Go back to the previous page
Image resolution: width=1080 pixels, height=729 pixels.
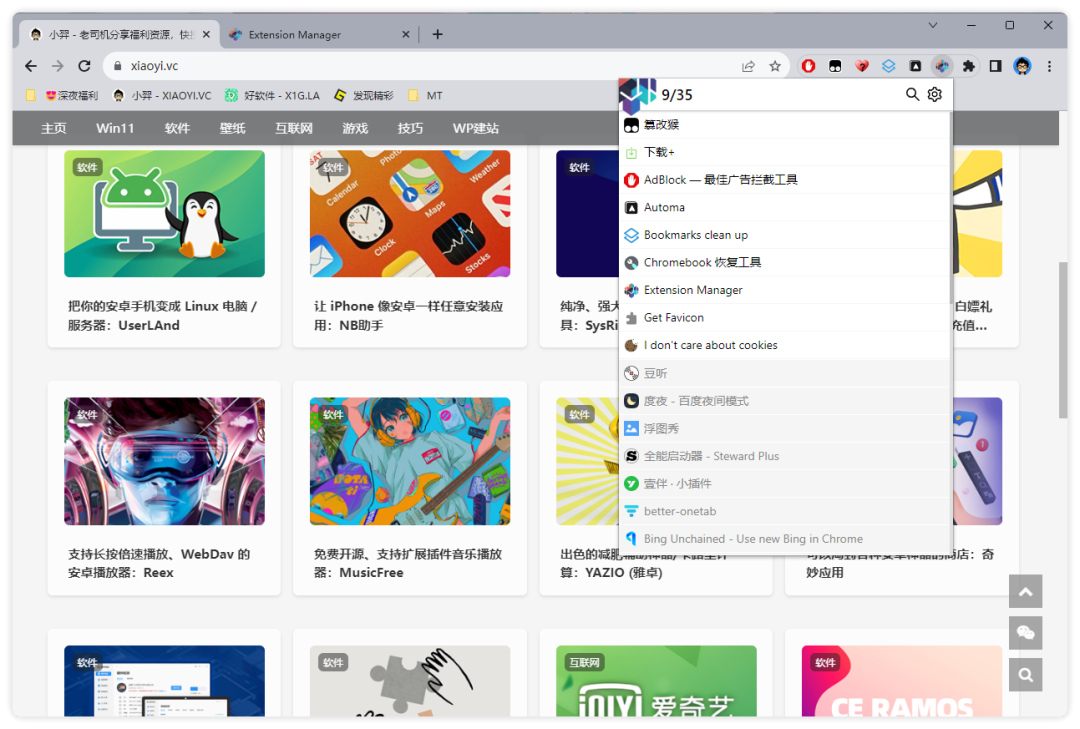[x=31, y=66]
